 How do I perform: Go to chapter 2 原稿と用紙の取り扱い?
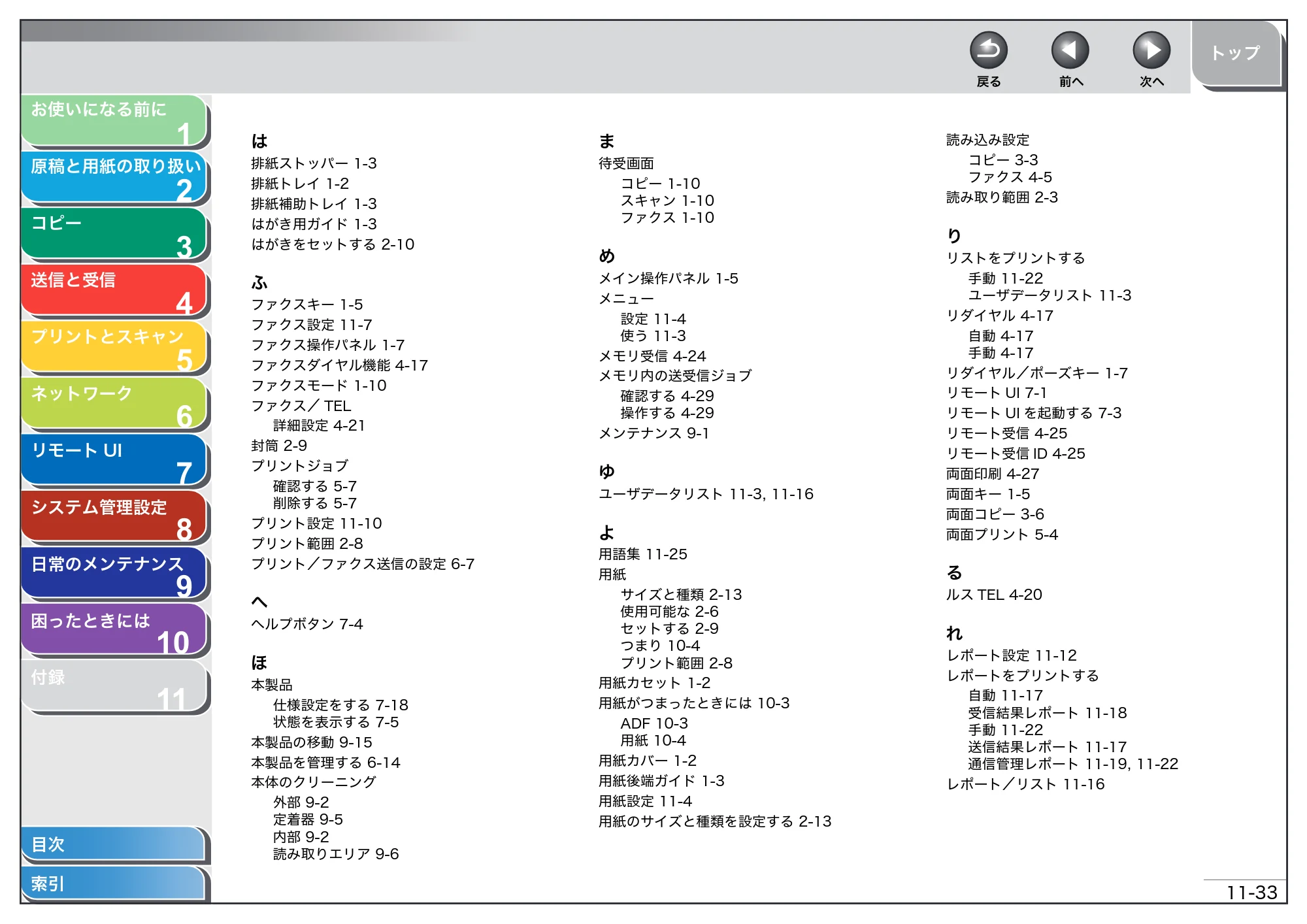click(x=114, y=178)
